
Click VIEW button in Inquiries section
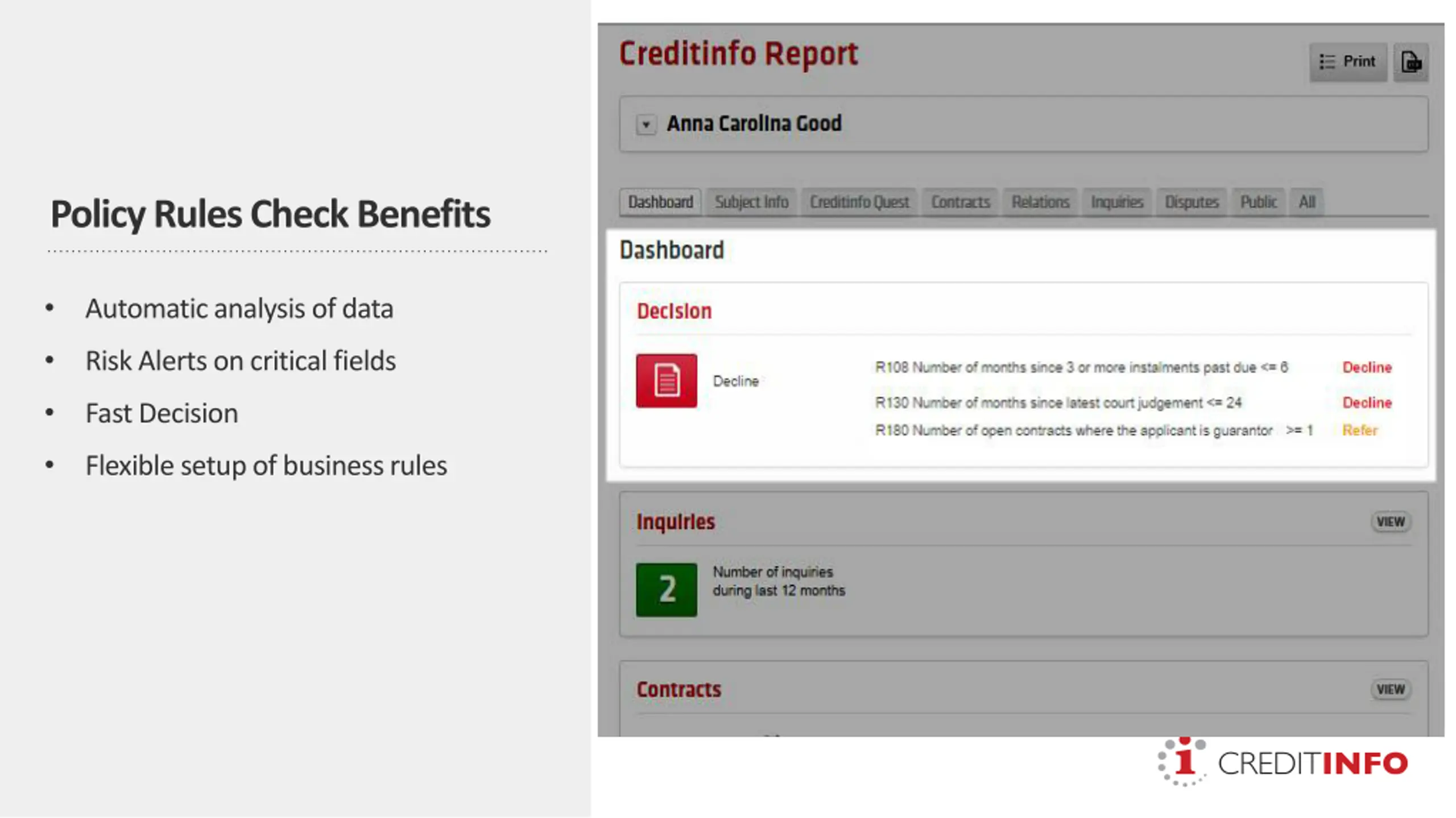pos(1390,521)
